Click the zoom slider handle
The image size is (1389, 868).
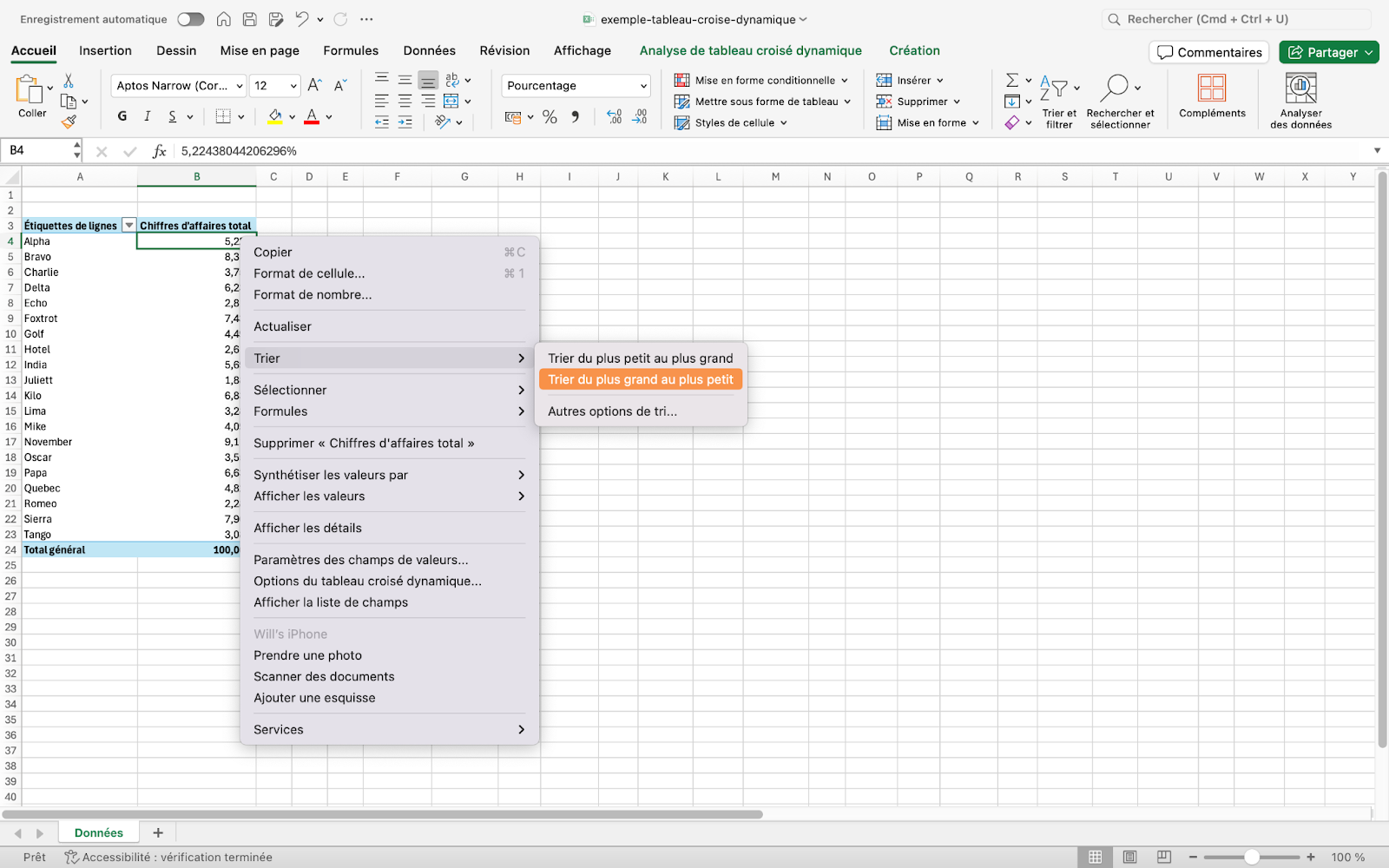pyautogui.click(x=1251, y=857)
